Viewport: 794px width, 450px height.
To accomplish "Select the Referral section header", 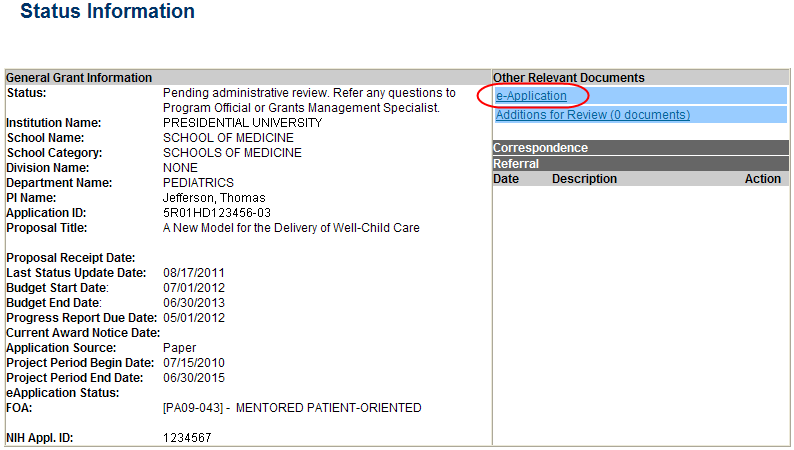I will (x=516, y=164).
